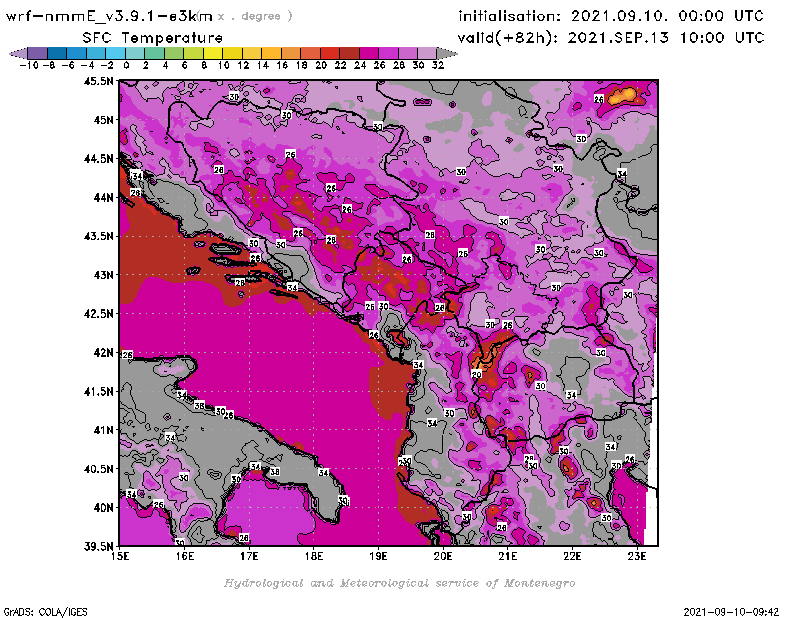Click the wrf-nmmE model version label
Viewport: 800px width, 618px height.
coord(110,15)
